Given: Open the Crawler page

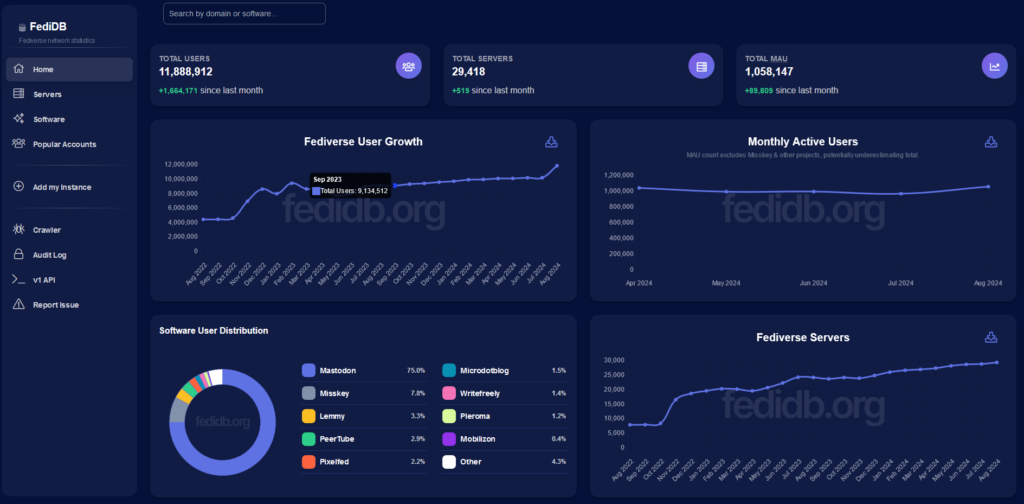Looking at the screenshot, I should point(69,230).
